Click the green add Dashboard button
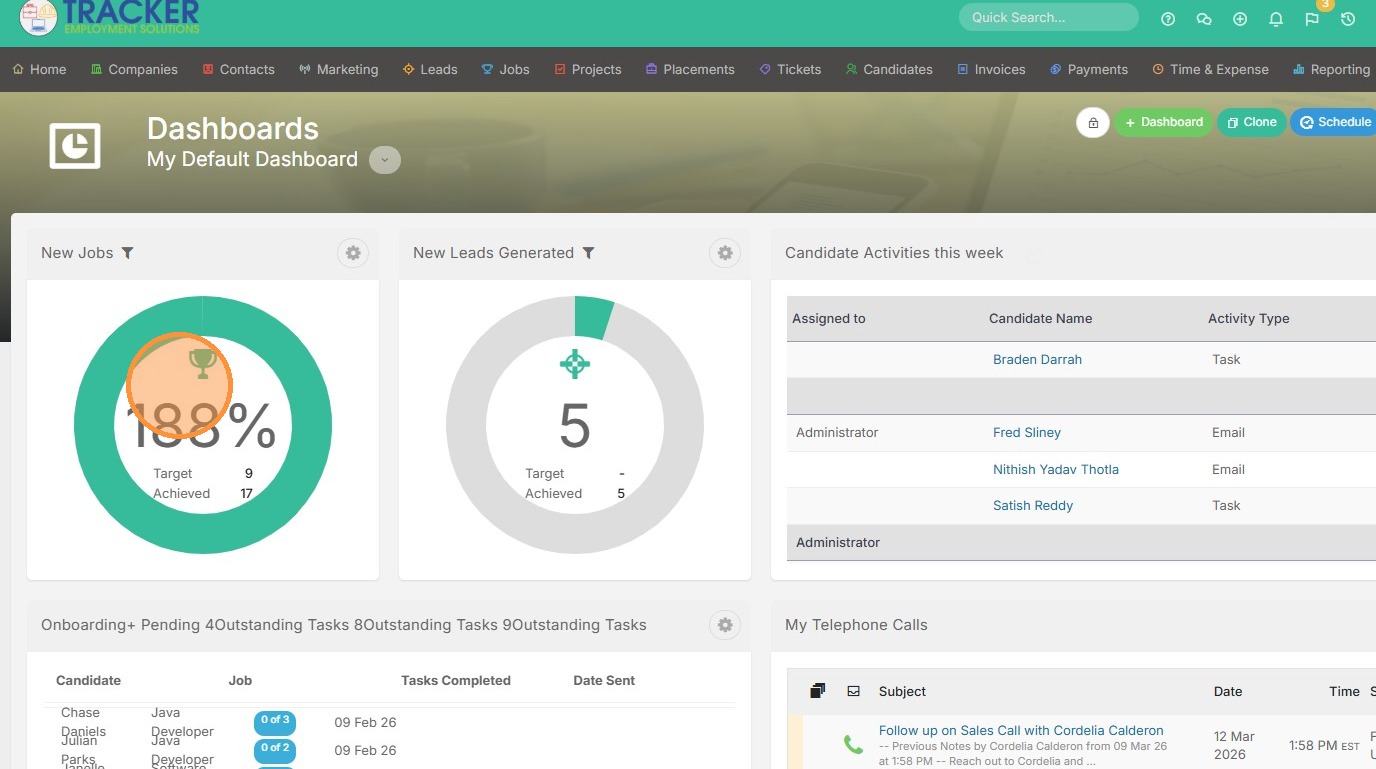 coord(1163,122)
